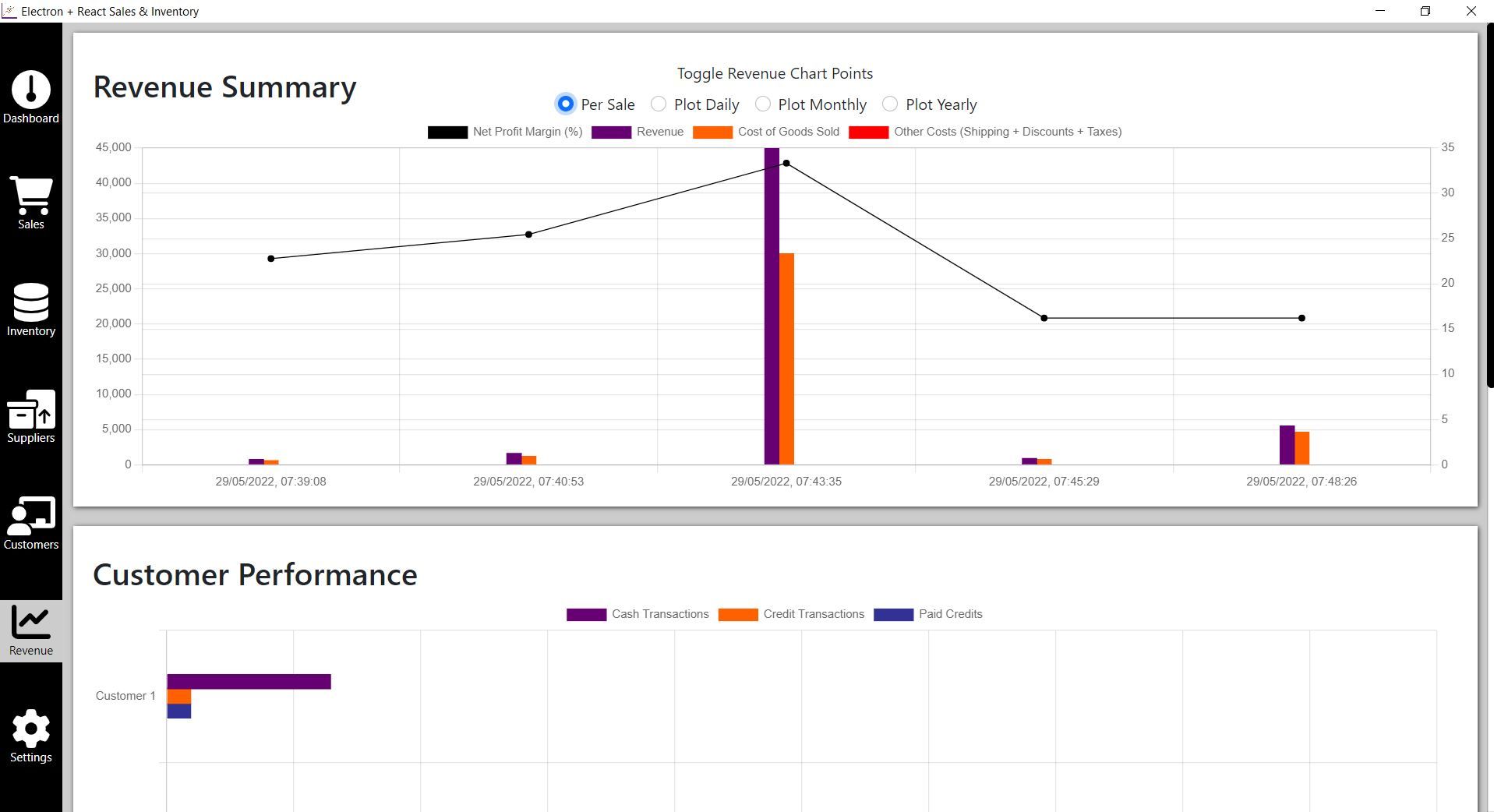Click the tall purple revenue bar at 07:43:35
This screenshot has height=812, width=1494.
click(772, 306)
